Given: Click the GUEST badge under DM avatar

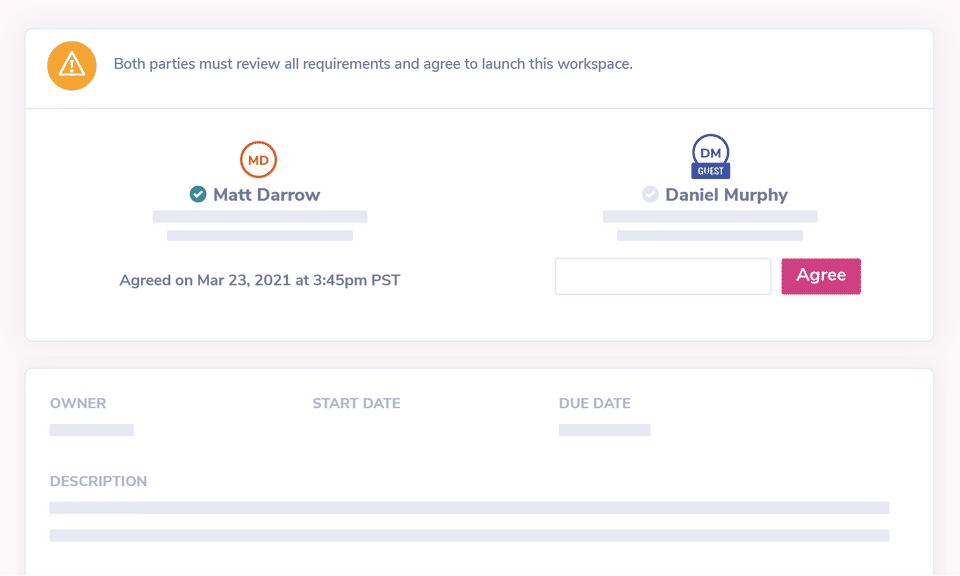Looking at the screenshot, I should click(711, 172).
